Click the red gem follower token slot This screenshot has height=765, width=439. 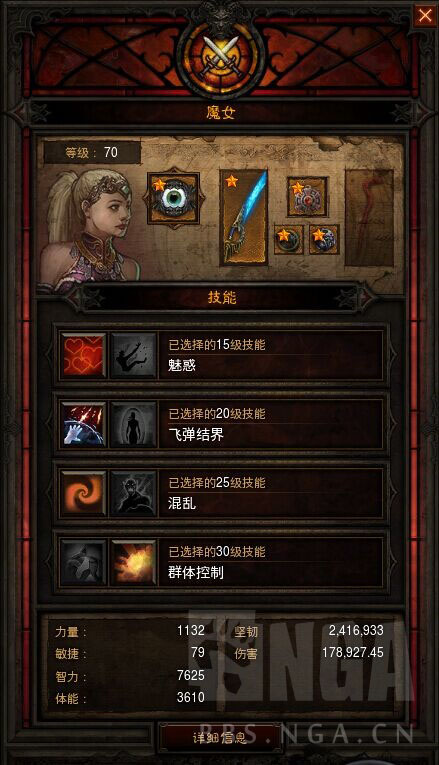307,197
